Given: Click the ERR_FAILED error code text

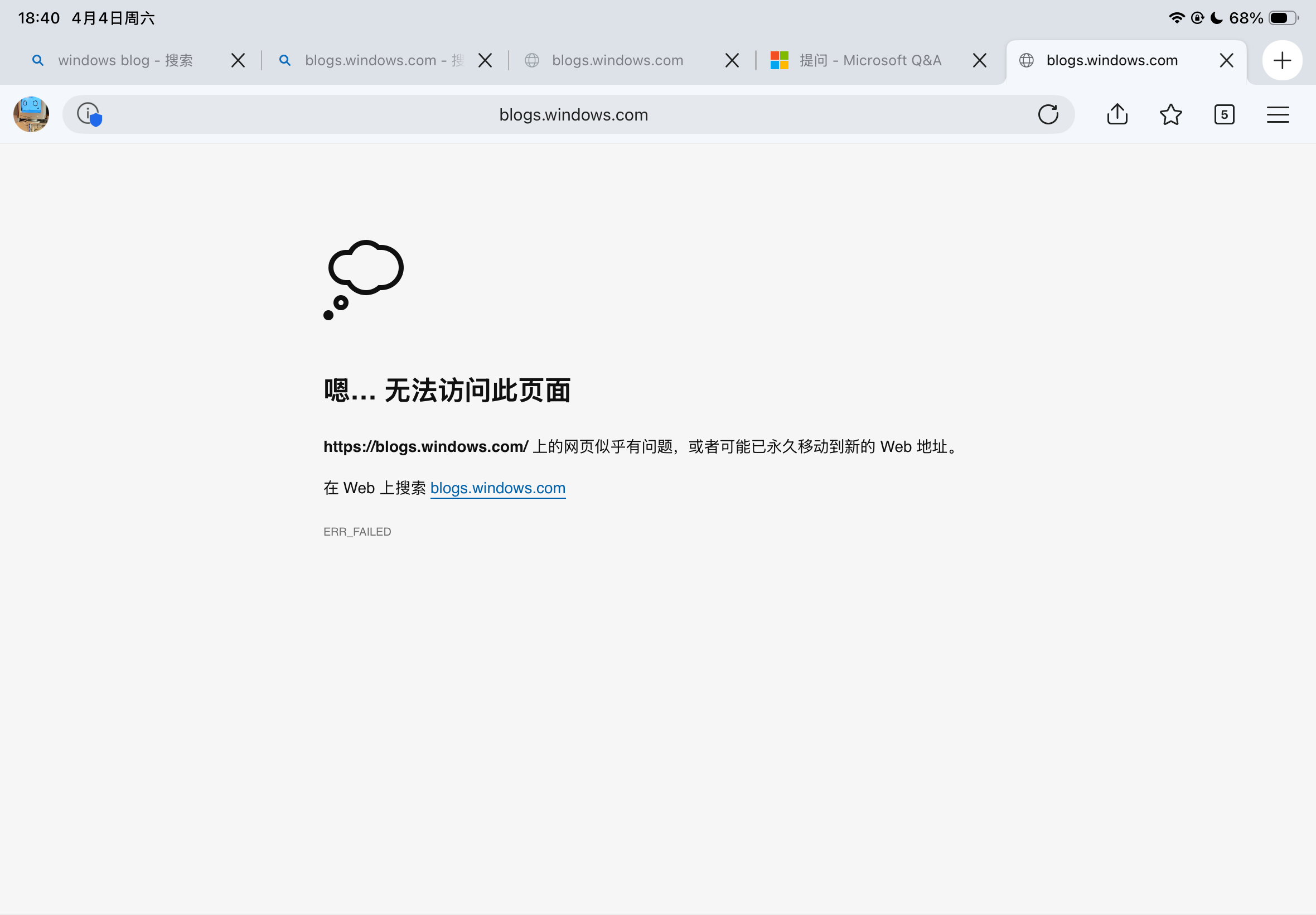Looking at the screenshot, I should tap(357, 532).
